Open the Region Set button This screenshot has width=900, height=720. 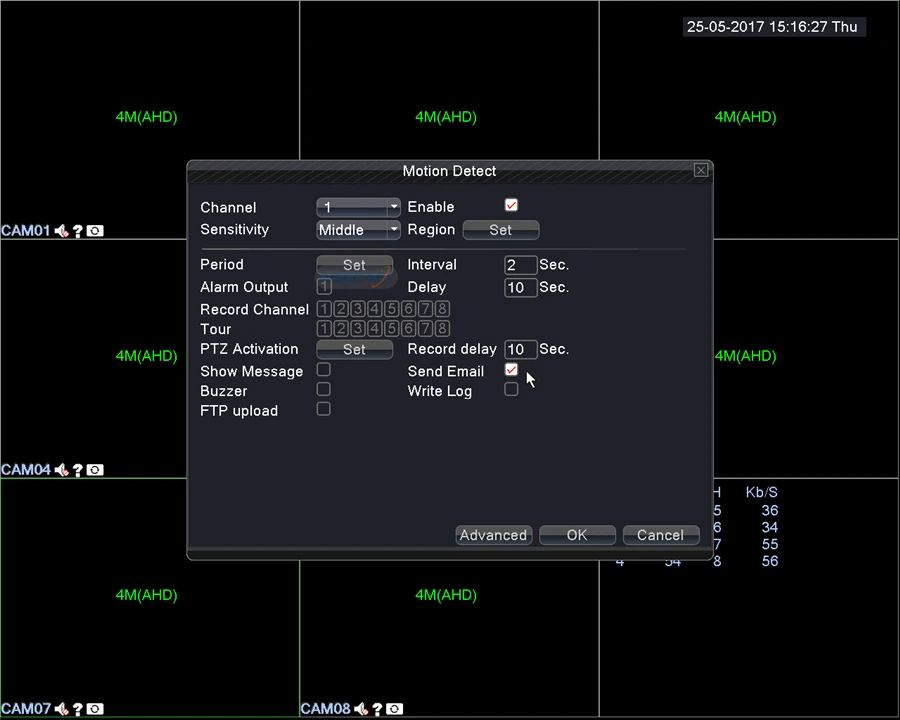pyautogui.click(x=500, y=230)
